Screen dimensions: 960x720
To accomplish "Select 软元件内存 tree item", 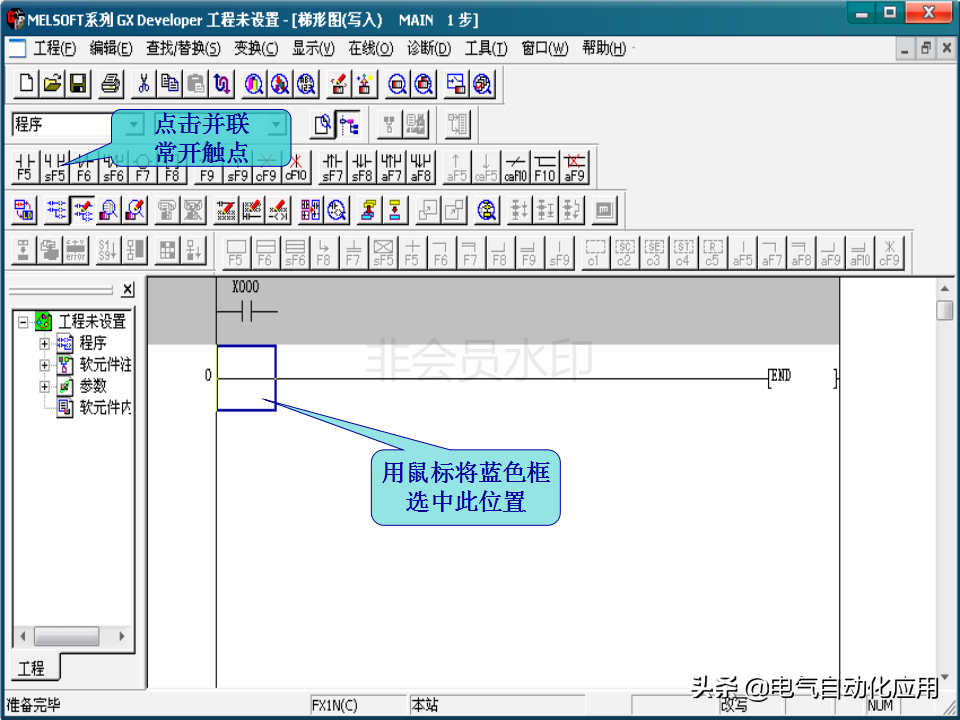I will click(x=94, y=407).
